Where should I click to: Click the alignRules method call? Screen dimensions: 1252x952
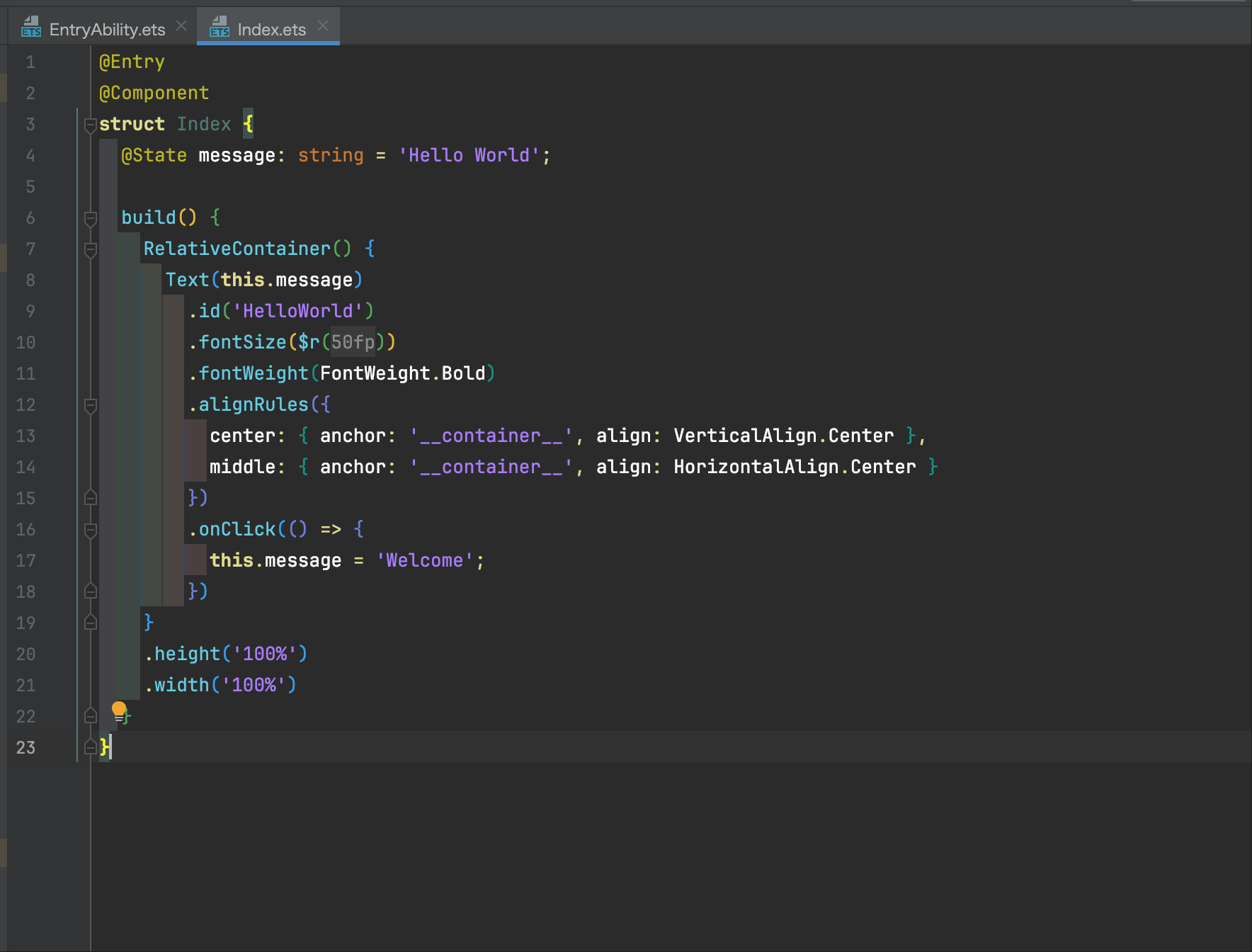click(254, 404)
